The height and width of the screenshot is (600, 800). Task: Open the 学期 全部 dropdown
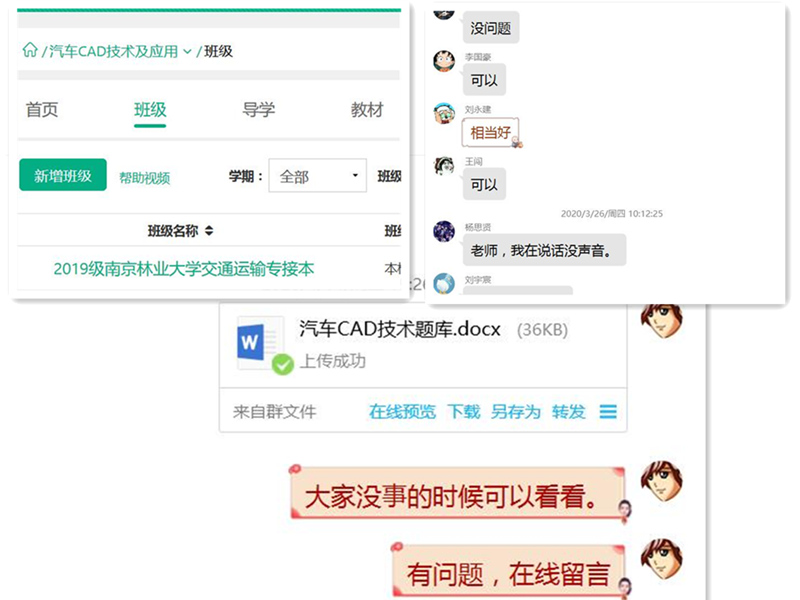point(317,176)
